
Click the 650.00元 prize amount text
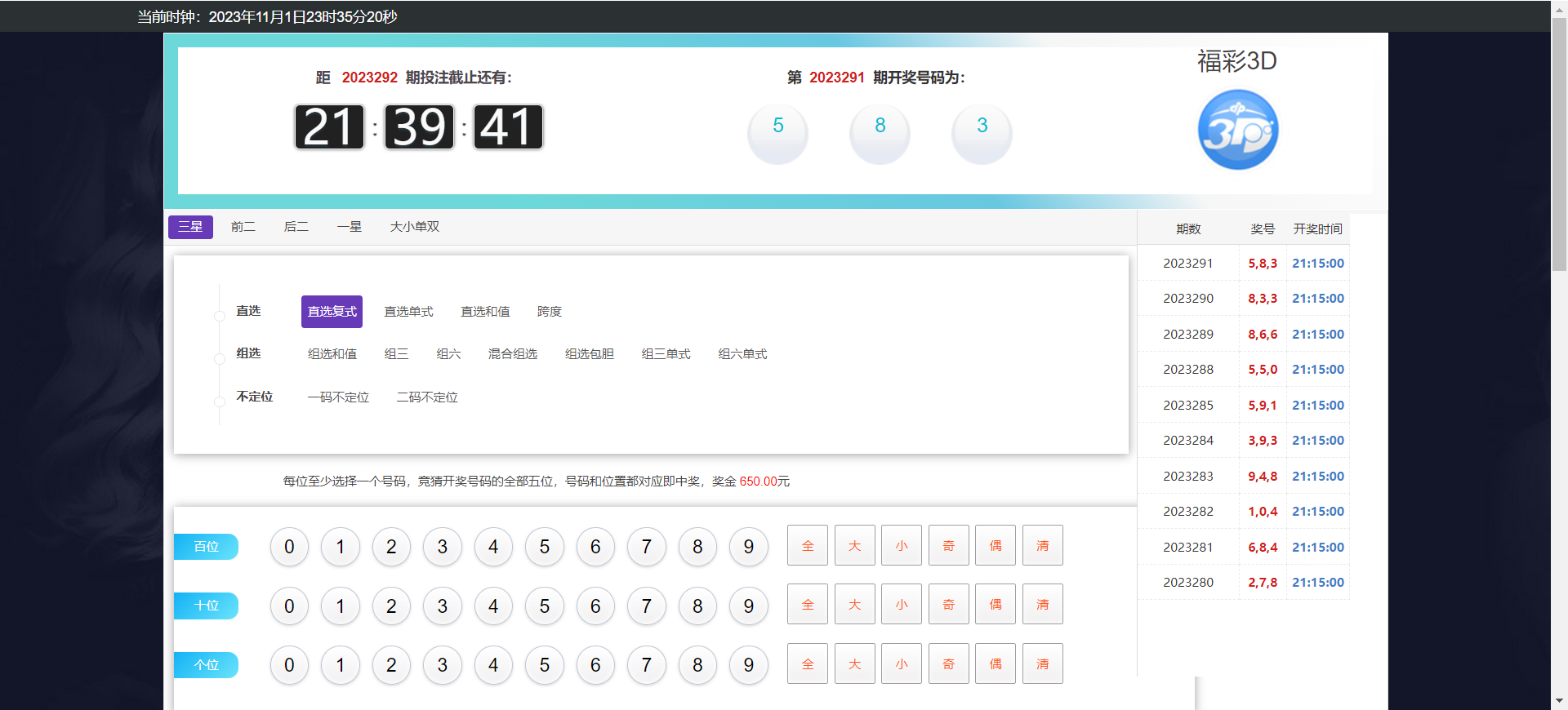pyautogui.click(x=764, y=481)
